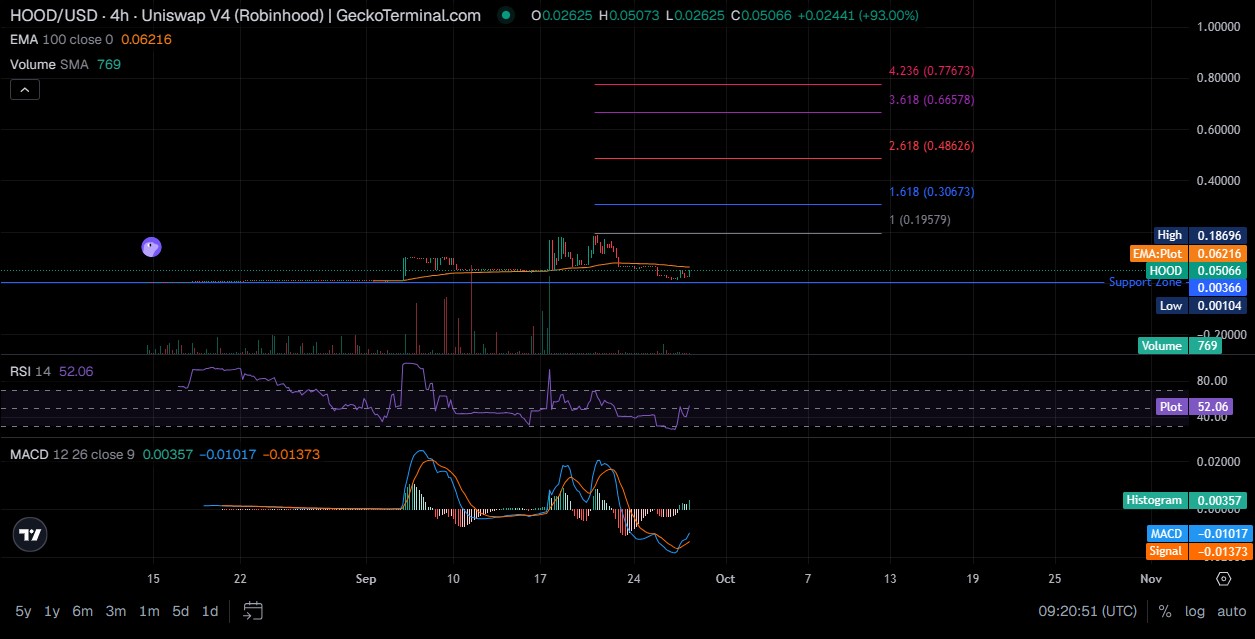Select the 3m time range
1255x639 pixels.
116,610
